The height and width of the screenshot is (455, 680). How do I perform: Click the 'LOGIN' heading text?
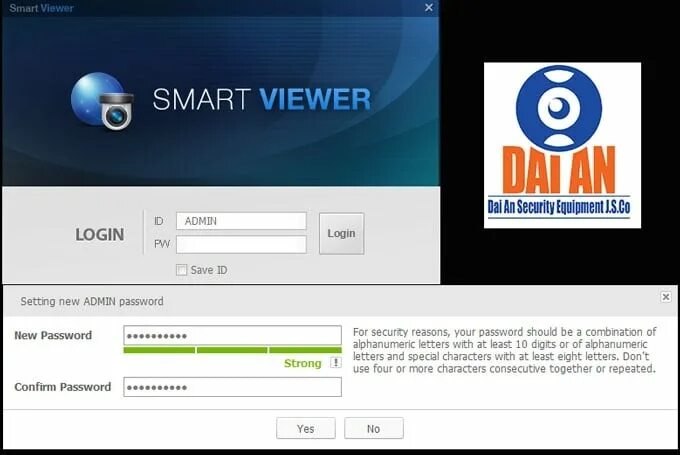[x=100, y=235]
